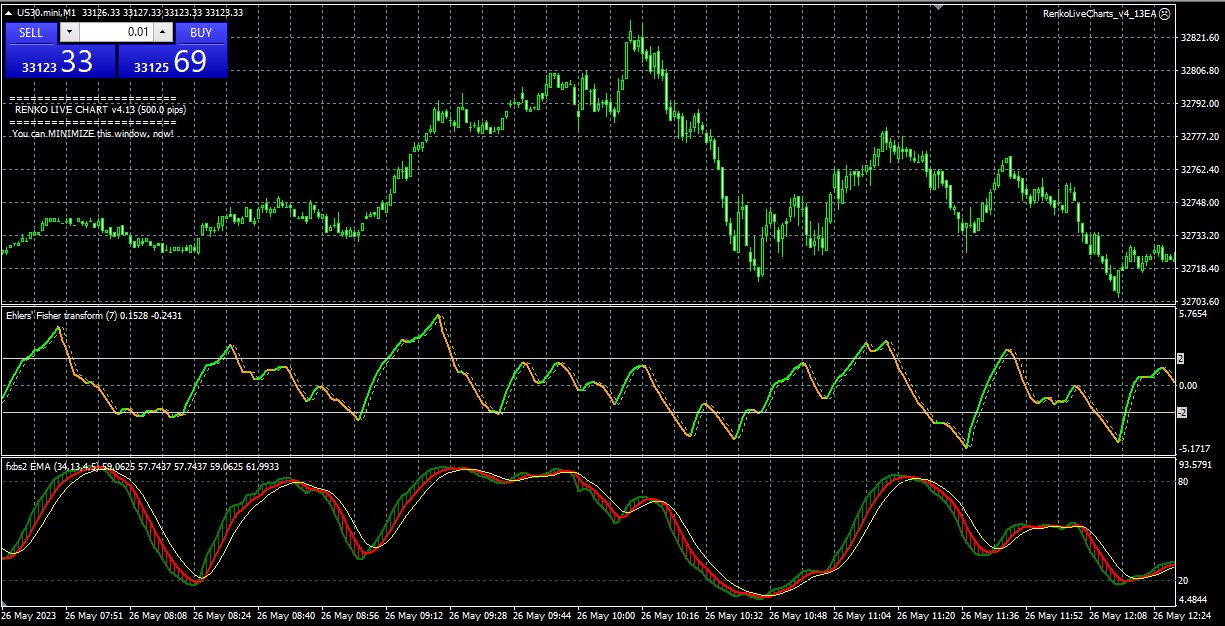
Task: Click the 0.01 volume input field
Action: click(116, 32)
